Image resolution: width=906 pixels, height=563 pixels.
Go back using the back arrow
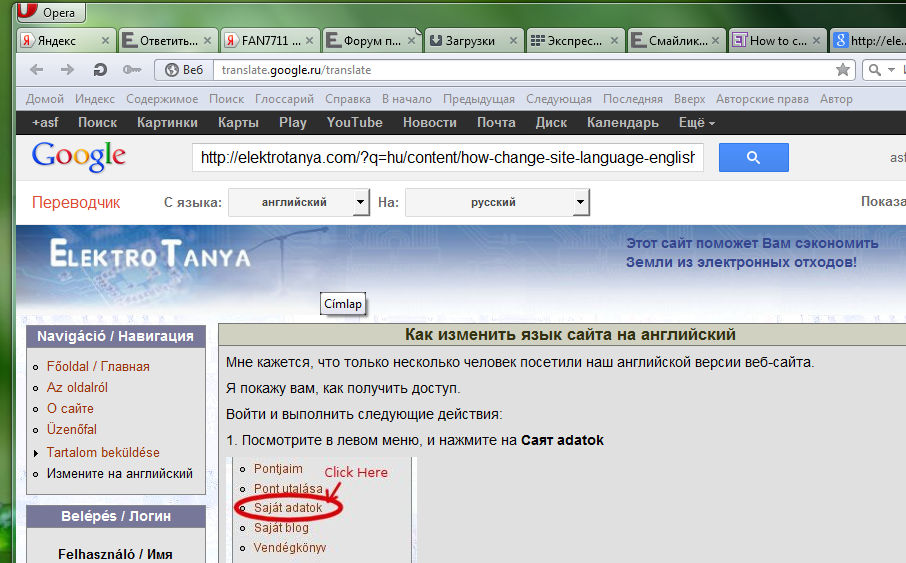tap(37, 70)
